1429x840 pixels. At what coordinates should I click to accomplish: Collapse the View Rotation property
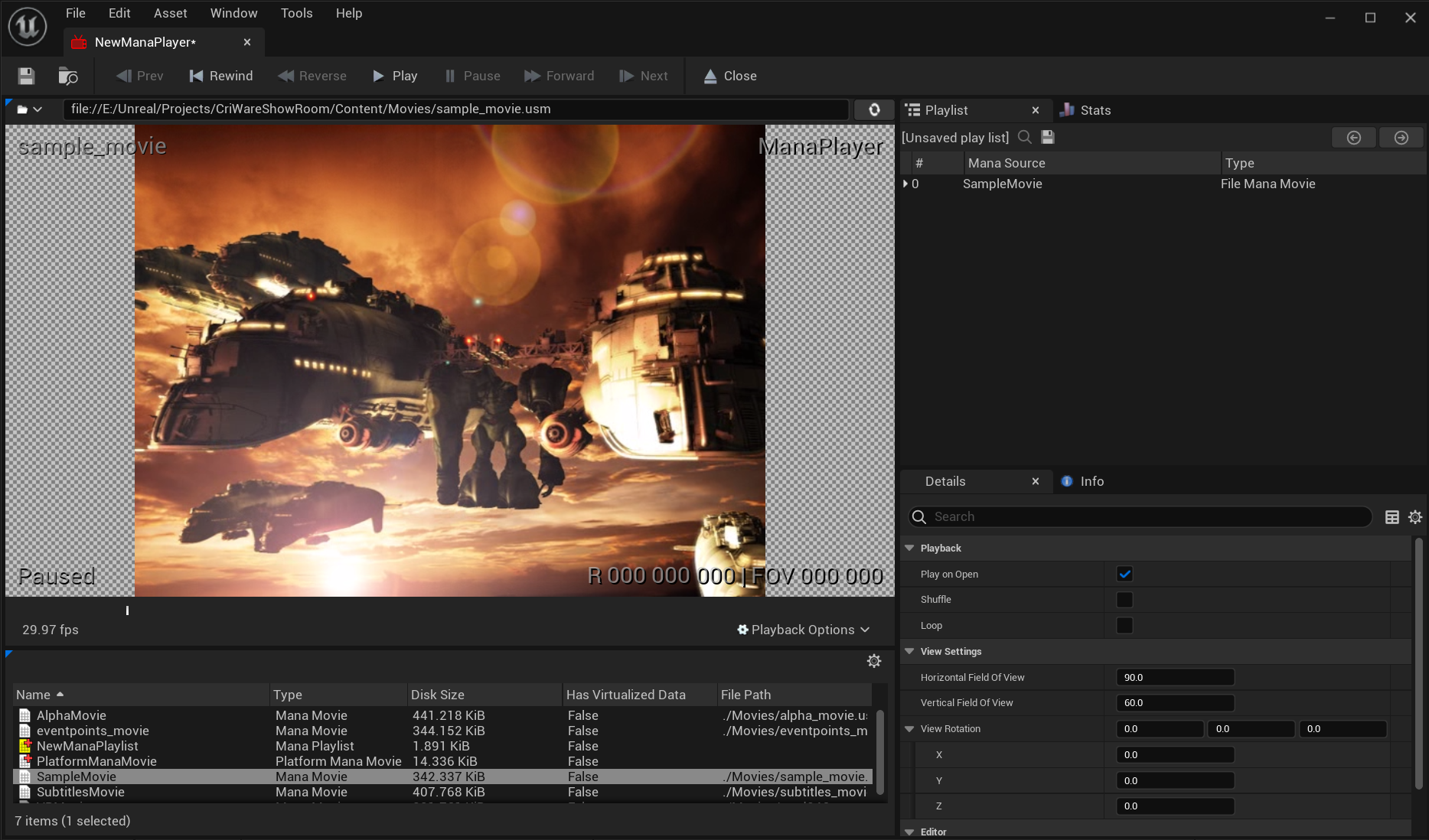pyautogui.click(x=909, y=728)
